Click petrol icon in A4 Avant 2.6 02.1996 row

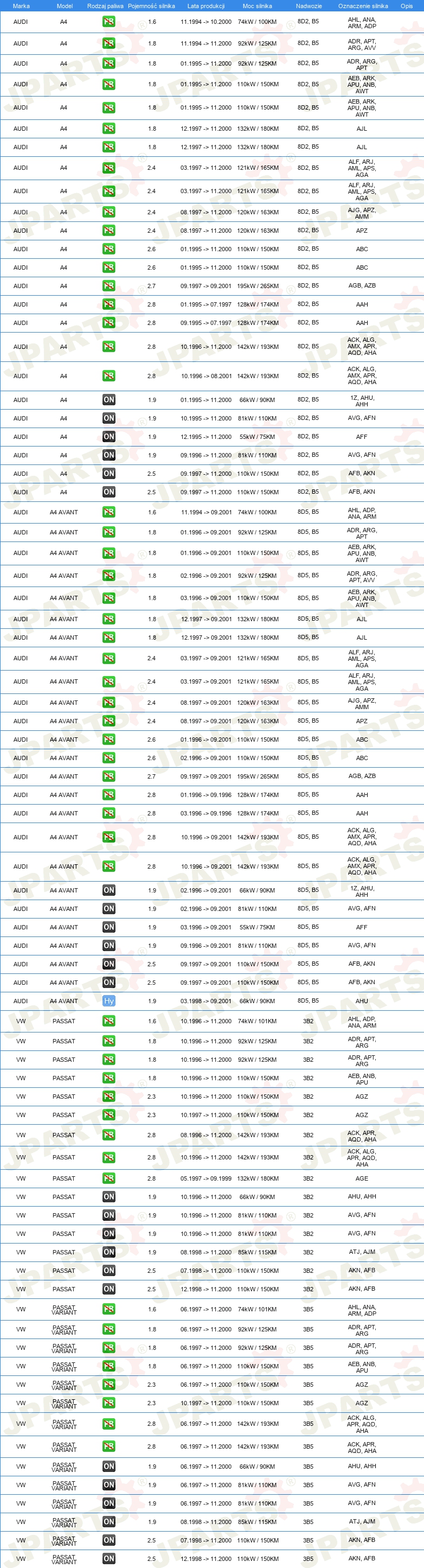pos(108,758)
